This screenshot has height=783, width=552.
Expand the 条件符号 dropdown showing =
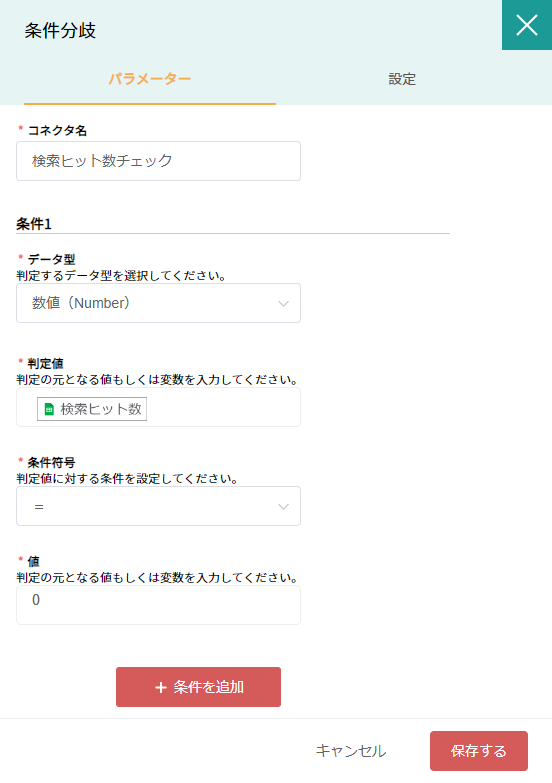[x=158, y=506]
